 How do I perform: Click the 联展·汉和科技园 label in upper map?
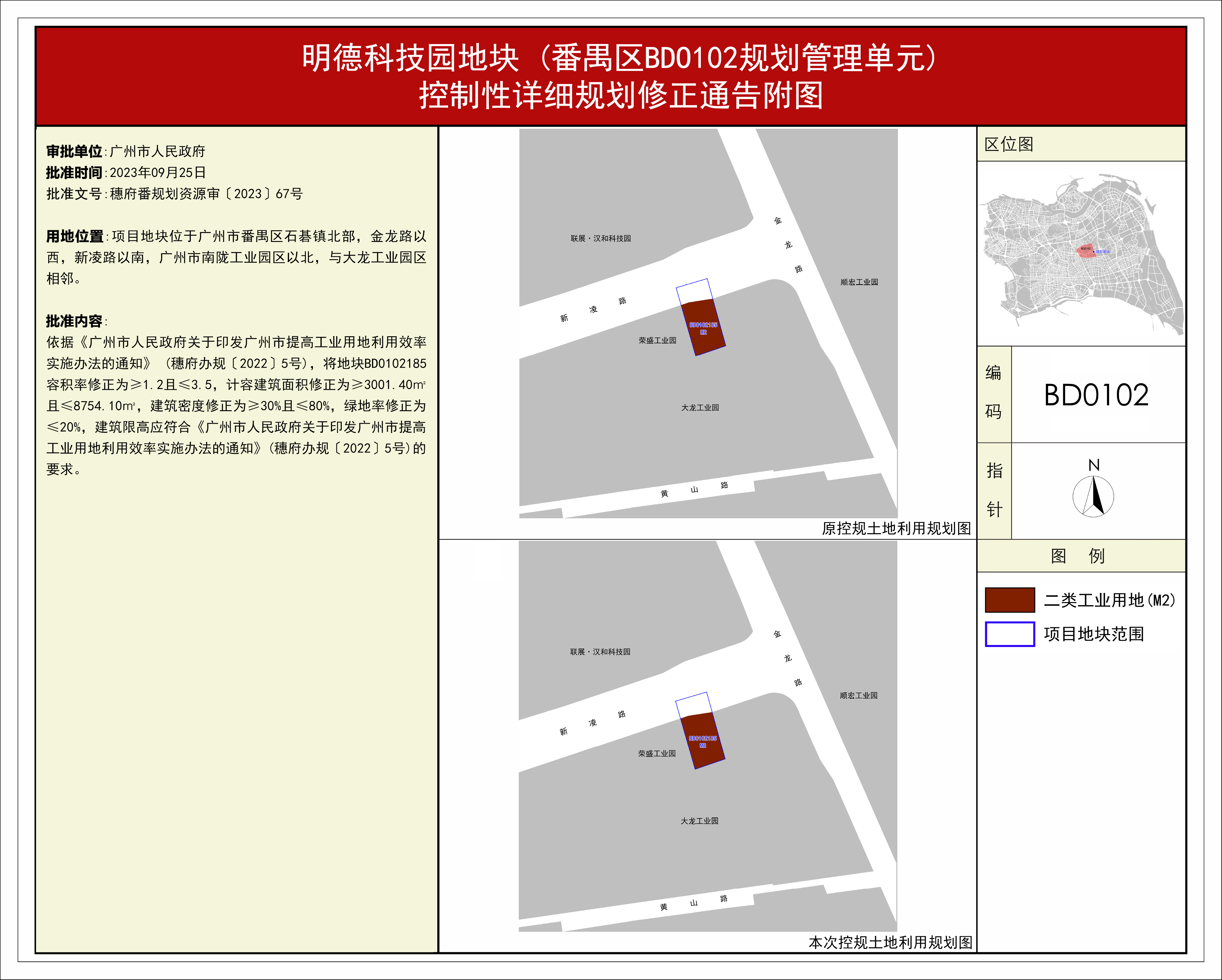pyautogui.click(x=600, y=238)
